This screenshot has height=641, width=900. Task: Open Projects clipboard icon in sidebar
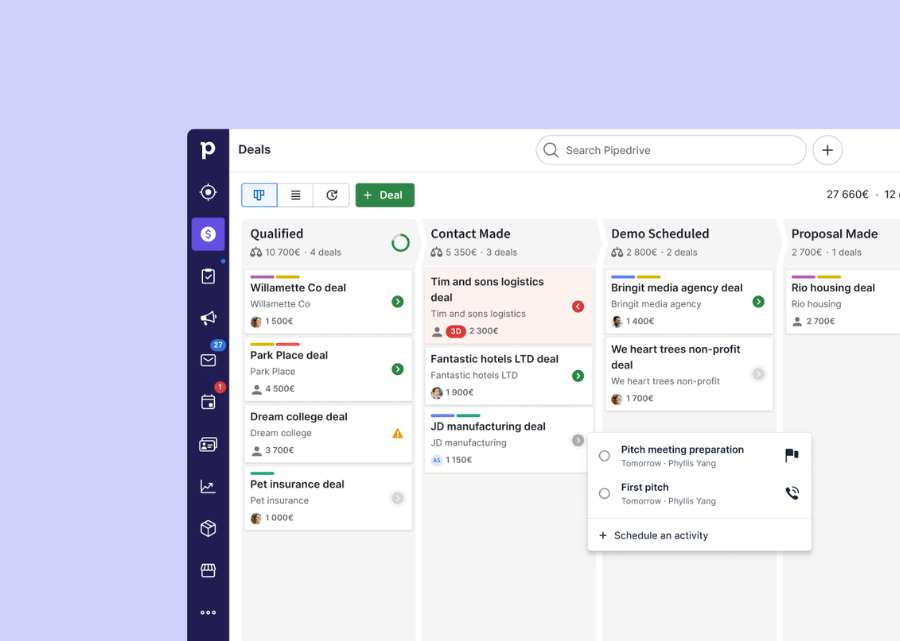(208, 276)
